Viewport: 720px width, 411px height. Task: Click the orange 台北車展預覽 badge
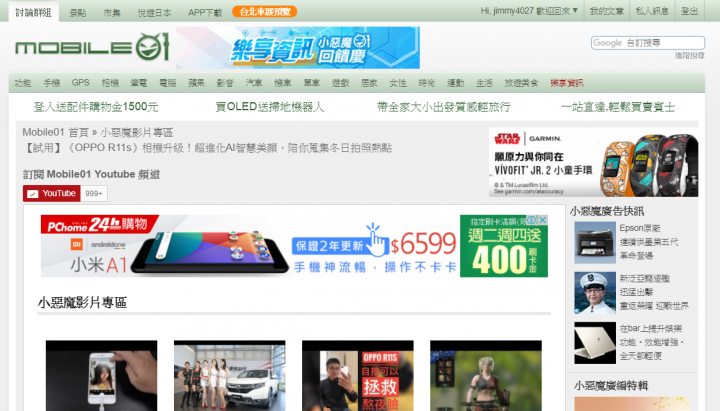pos(264,11)
